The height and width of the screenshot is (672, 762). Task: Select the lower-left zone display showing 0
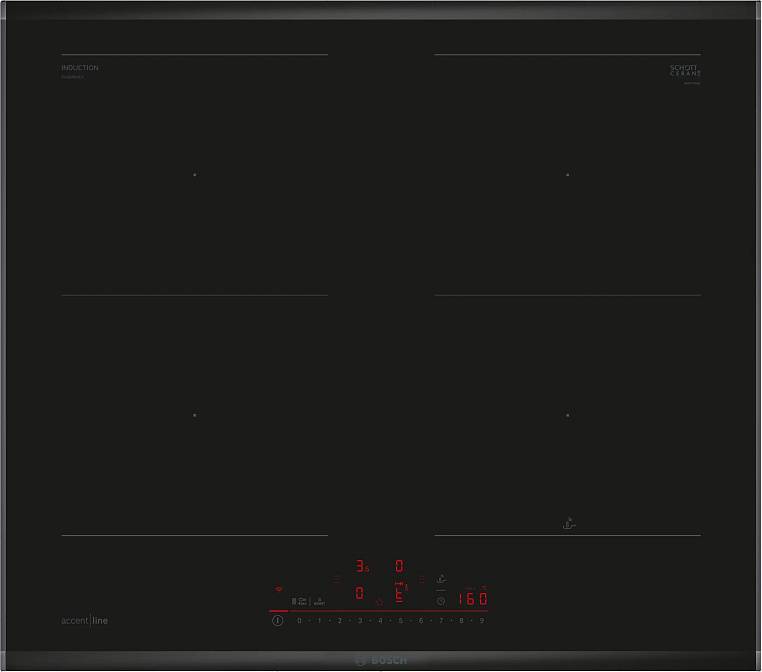pyautogui.click(x=360, y=593)
